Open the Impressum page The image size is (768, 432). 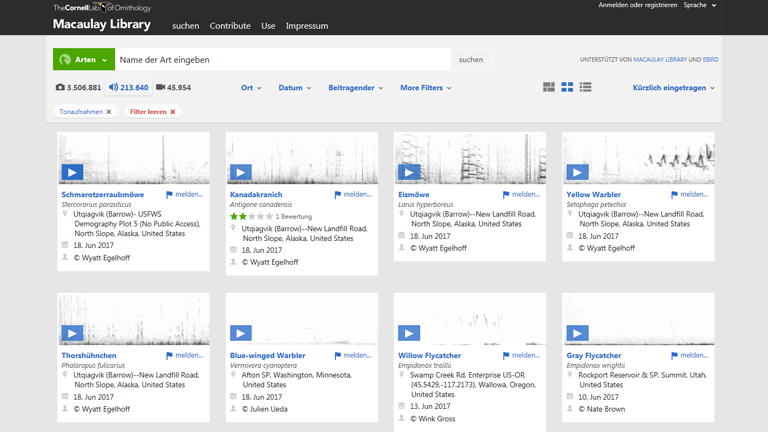click(307, 26)
